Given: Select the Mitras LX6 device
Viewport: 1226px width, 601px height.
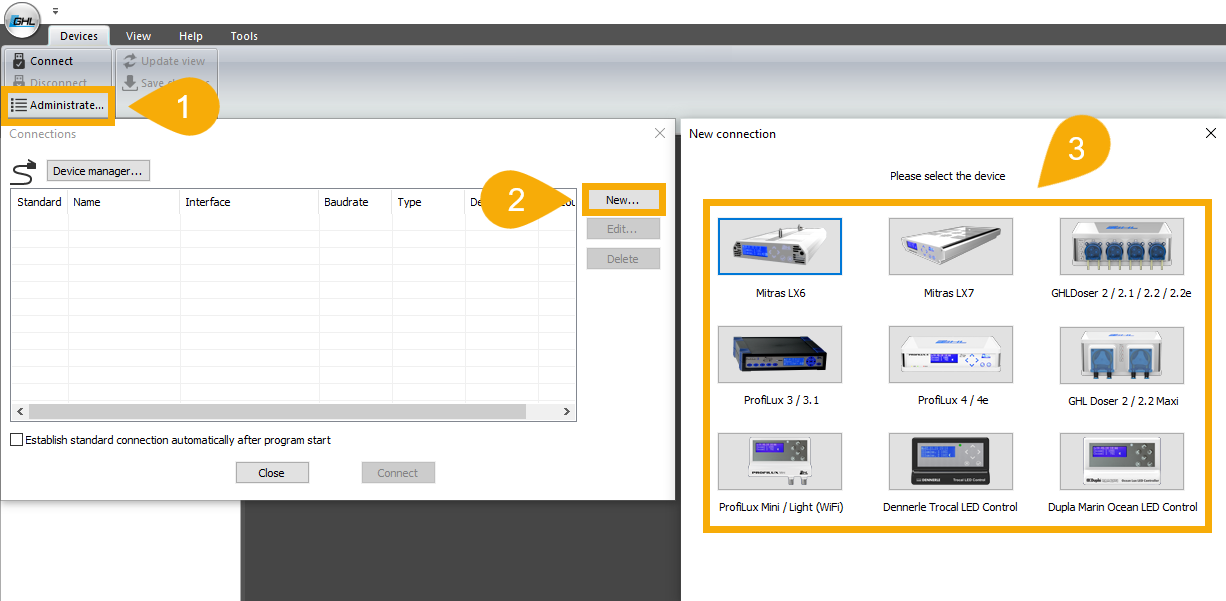Looking at the screenshot, I should click(x=780, y=246).
